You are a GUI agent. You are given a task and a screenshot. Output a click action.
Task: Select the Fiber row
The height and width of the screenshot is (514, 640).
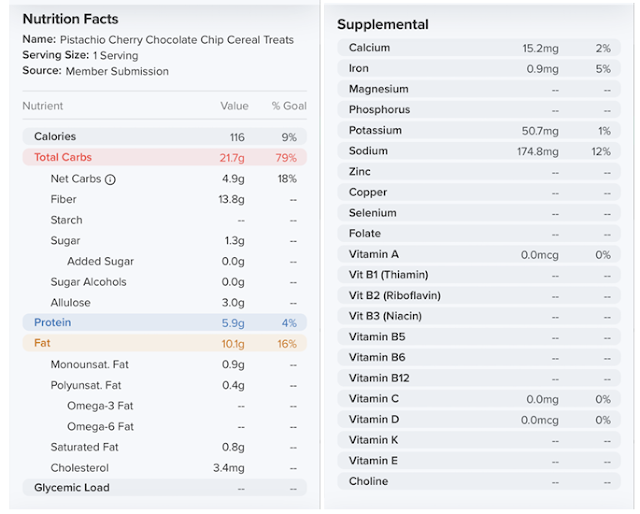click(165, 199)
